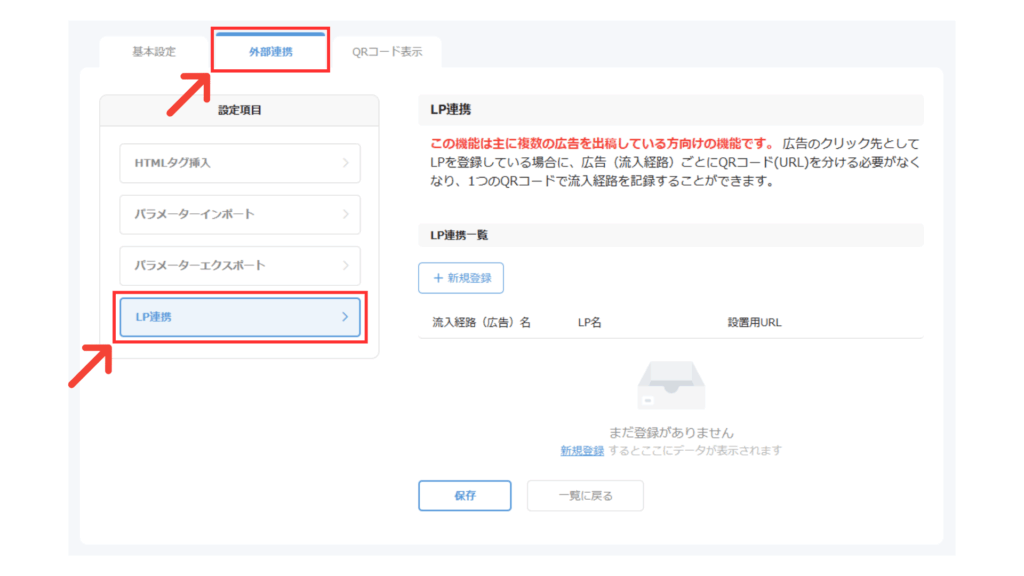Expand the chevron arrow next to HTMLタグ挿入
1024x576 pixels.
click(345, 163)
